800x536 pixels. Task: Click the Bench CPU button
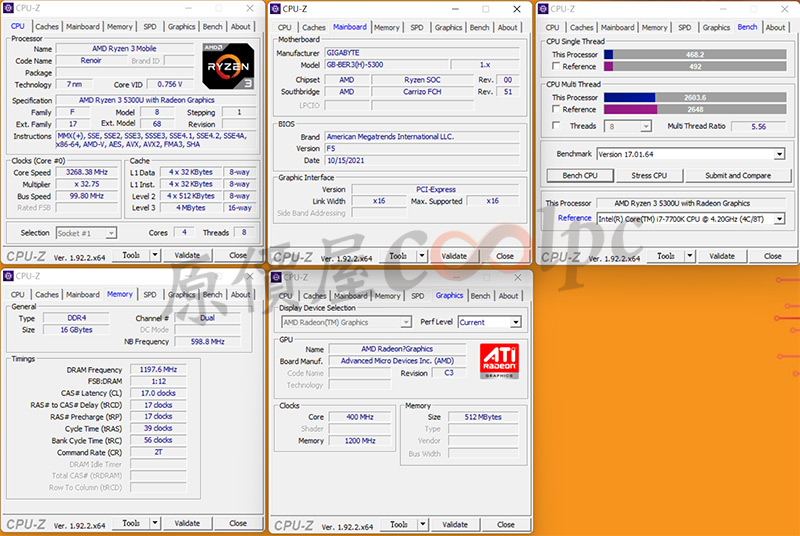click(x=580, y=175)
